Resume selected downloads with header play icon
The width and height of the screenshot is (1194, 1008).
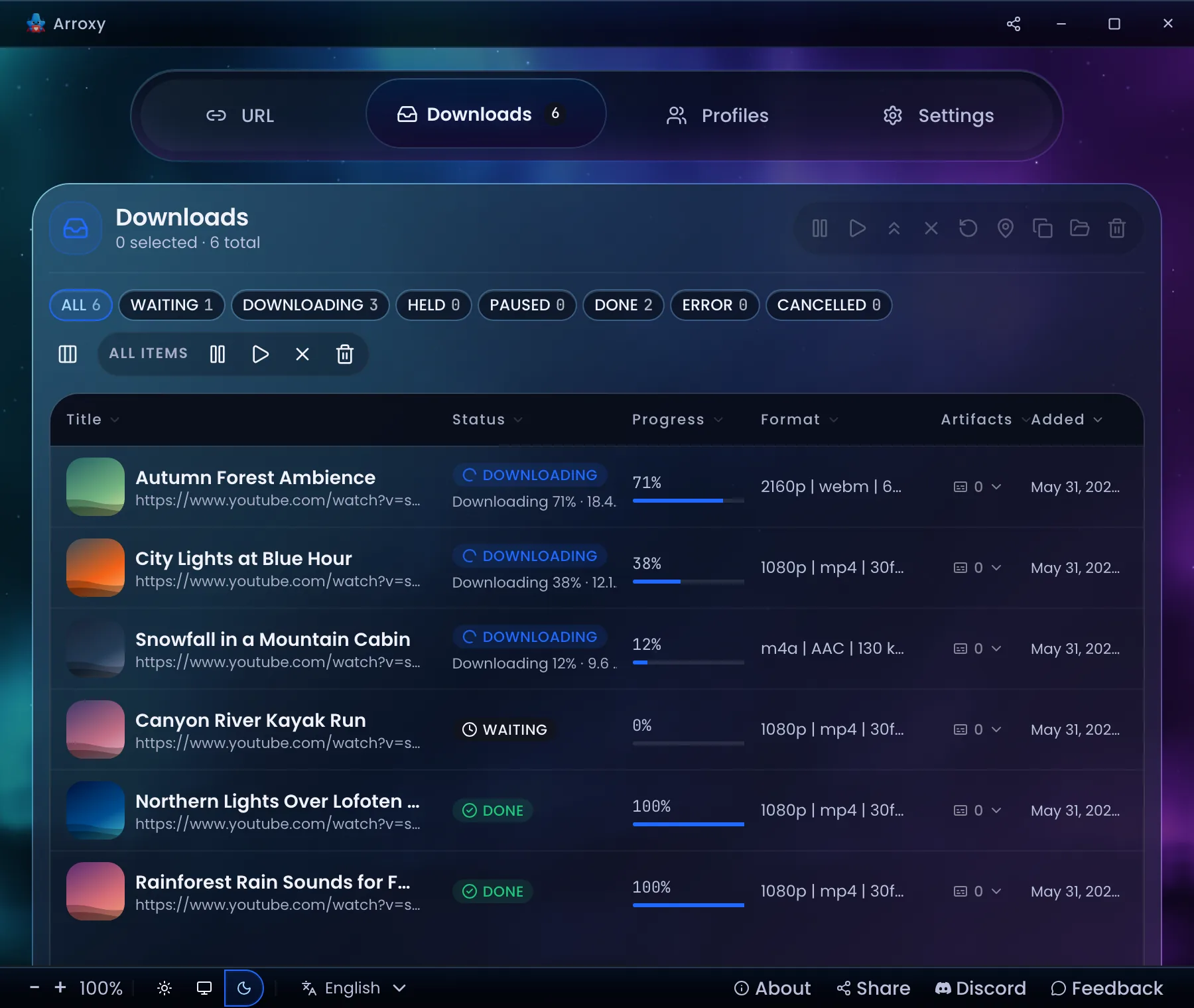pyautogui.click(x=857, y=229)
